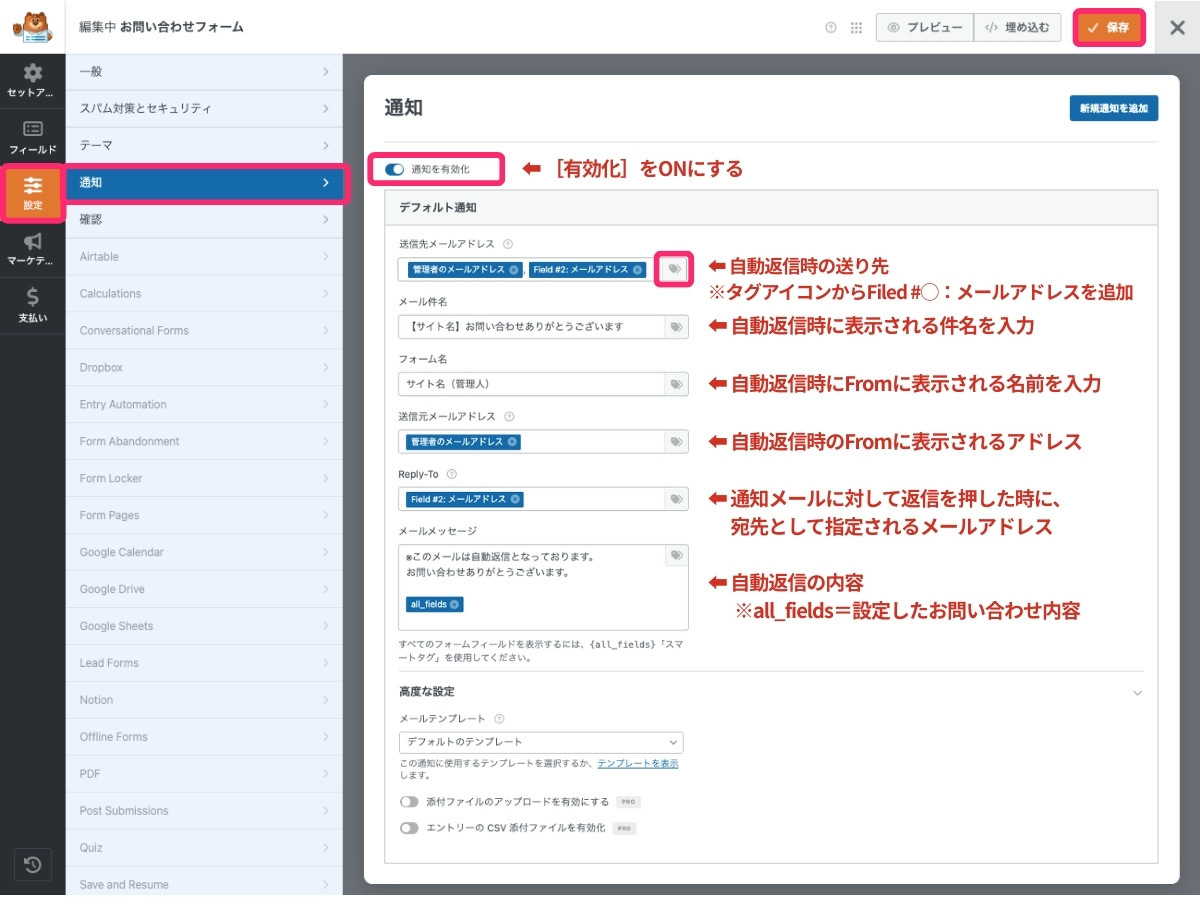The width and height of the screenshot is (1200, 897).
Task: Click the tag icon beside 送信先メールアドレス
Action: coord(675,270)
